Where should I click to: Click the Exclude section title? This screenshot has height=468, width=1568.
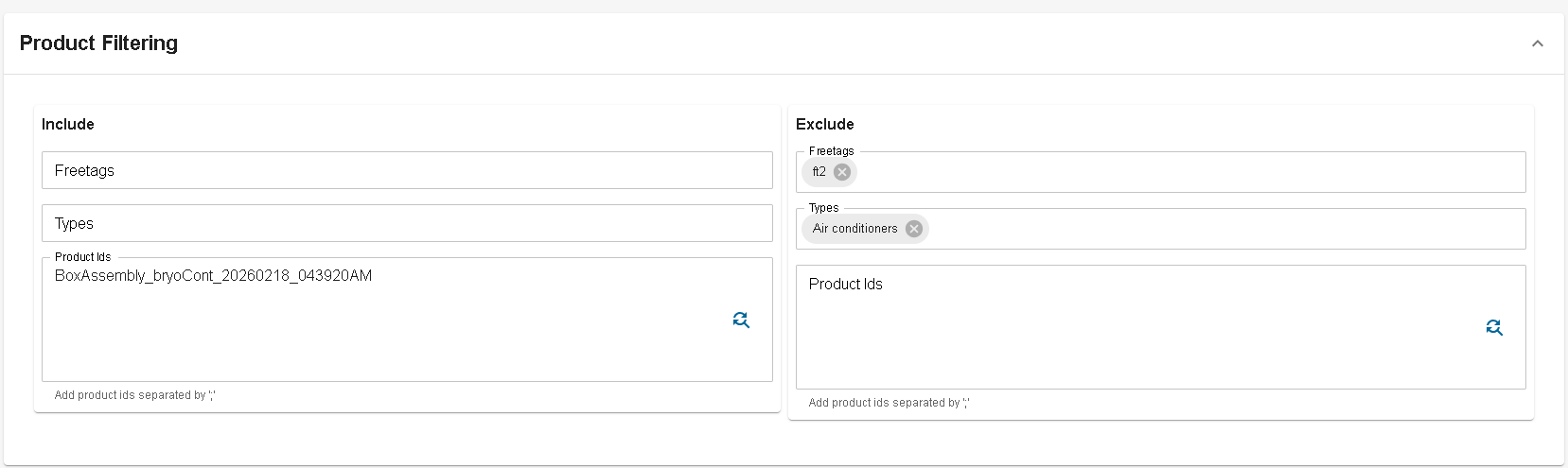(825, 124)
